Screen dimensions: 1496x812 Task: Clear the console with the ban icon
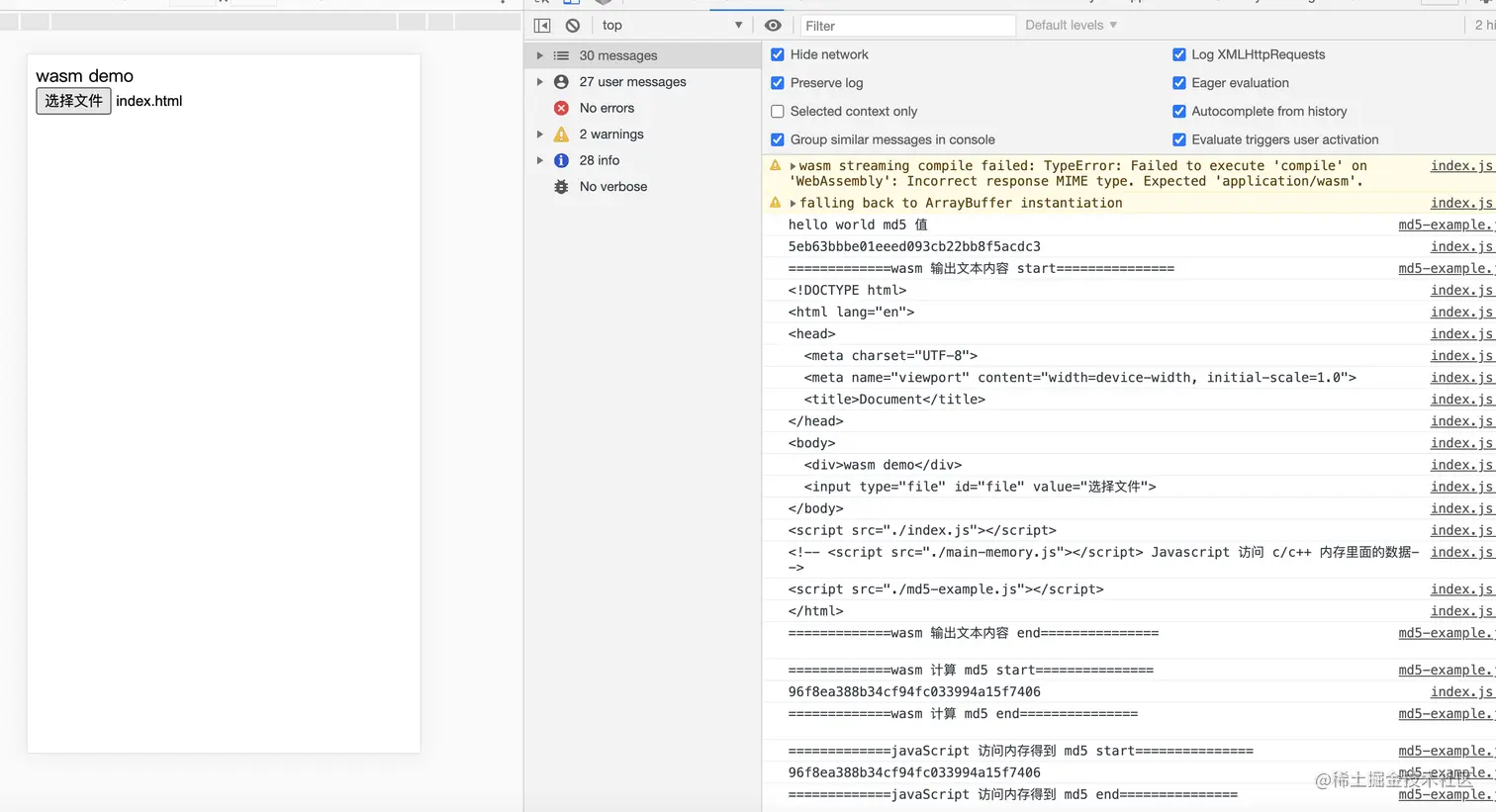coord(573,26)
